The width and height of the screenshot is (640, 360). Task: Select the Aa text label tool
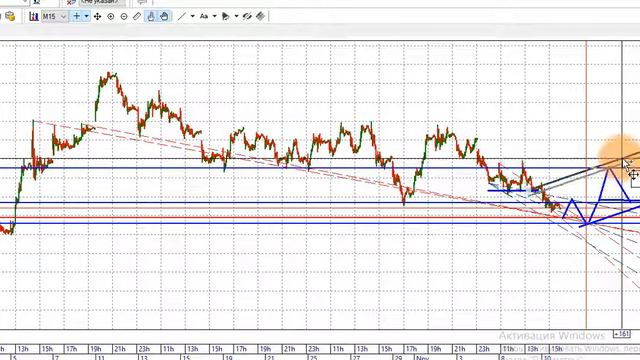point(204,16)
